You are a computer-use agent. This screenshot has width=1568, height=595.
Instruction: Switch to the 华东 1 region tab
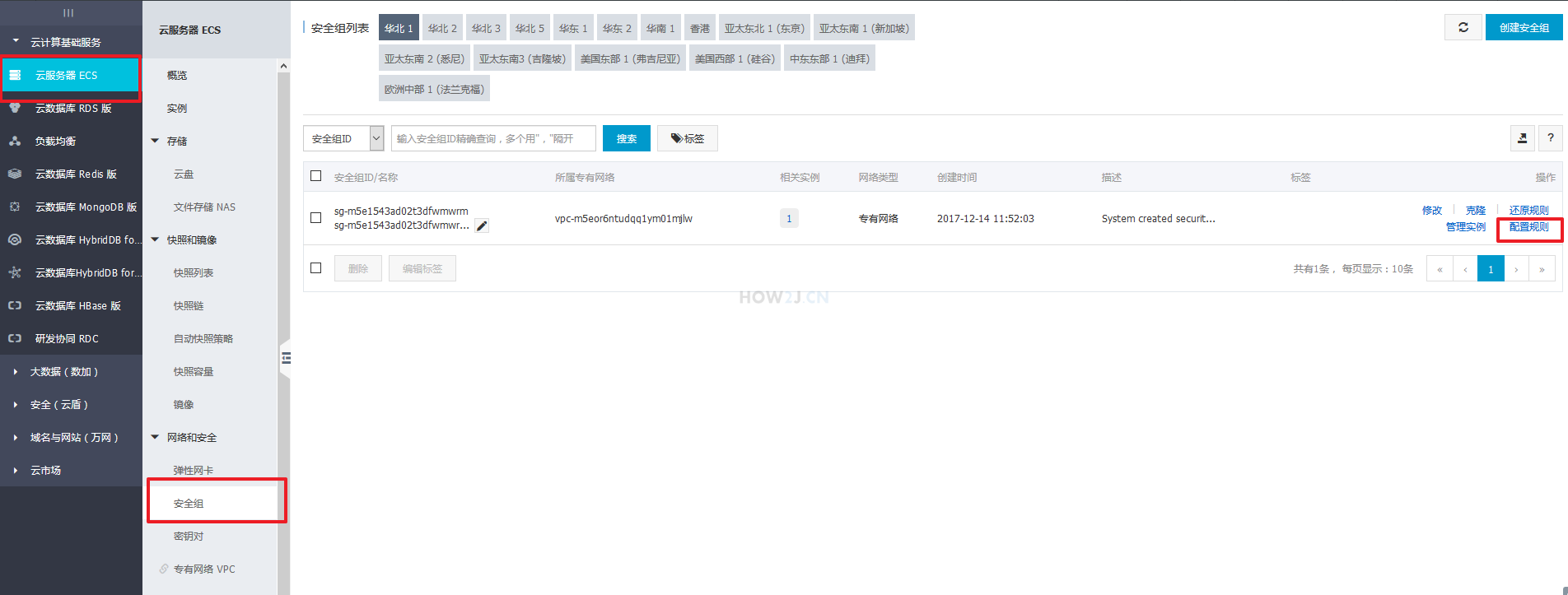(573, 28)
